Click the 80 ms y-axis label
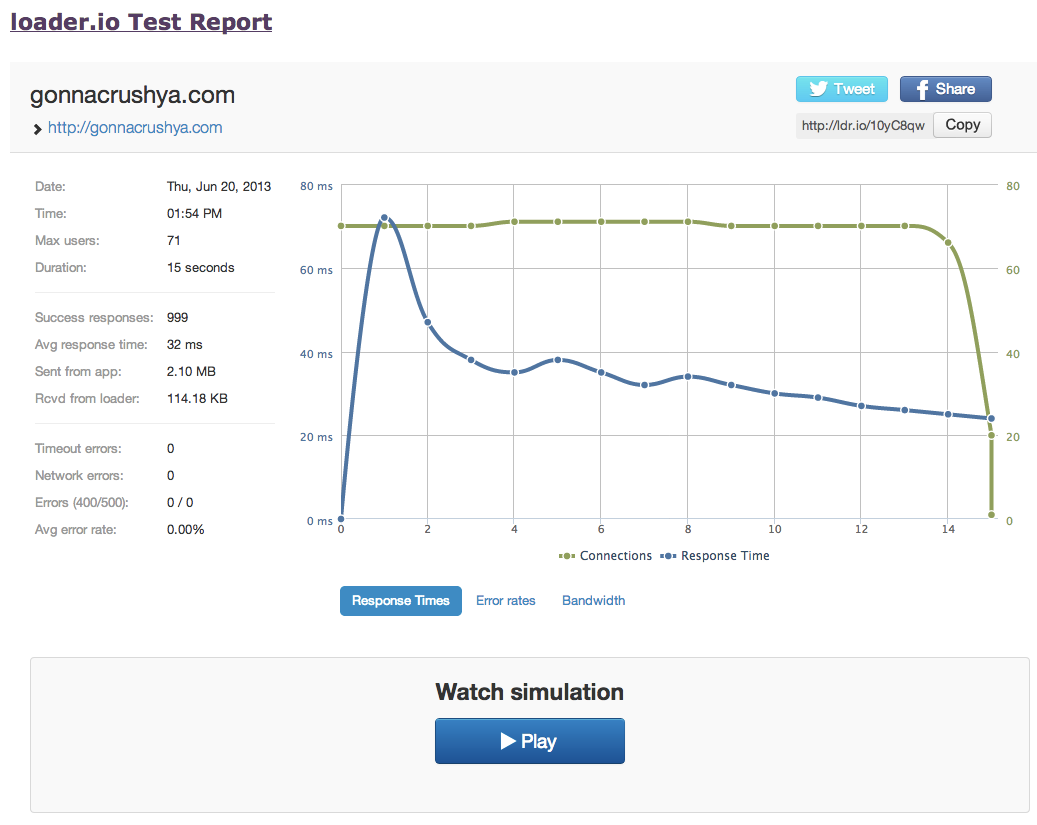This screenshot has width=1037, height=825. click(x=316, y=186)
